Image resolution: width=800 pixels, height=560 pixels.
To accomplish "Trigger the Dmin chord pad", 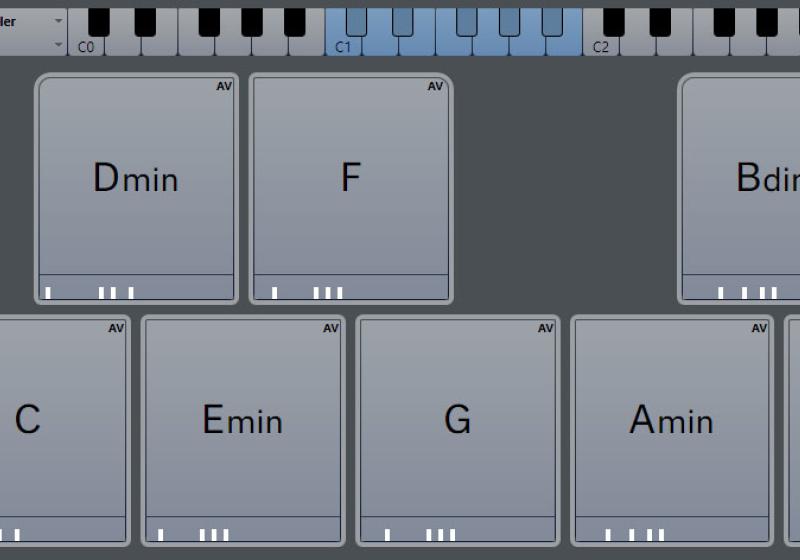I will [x=136, y=176].
